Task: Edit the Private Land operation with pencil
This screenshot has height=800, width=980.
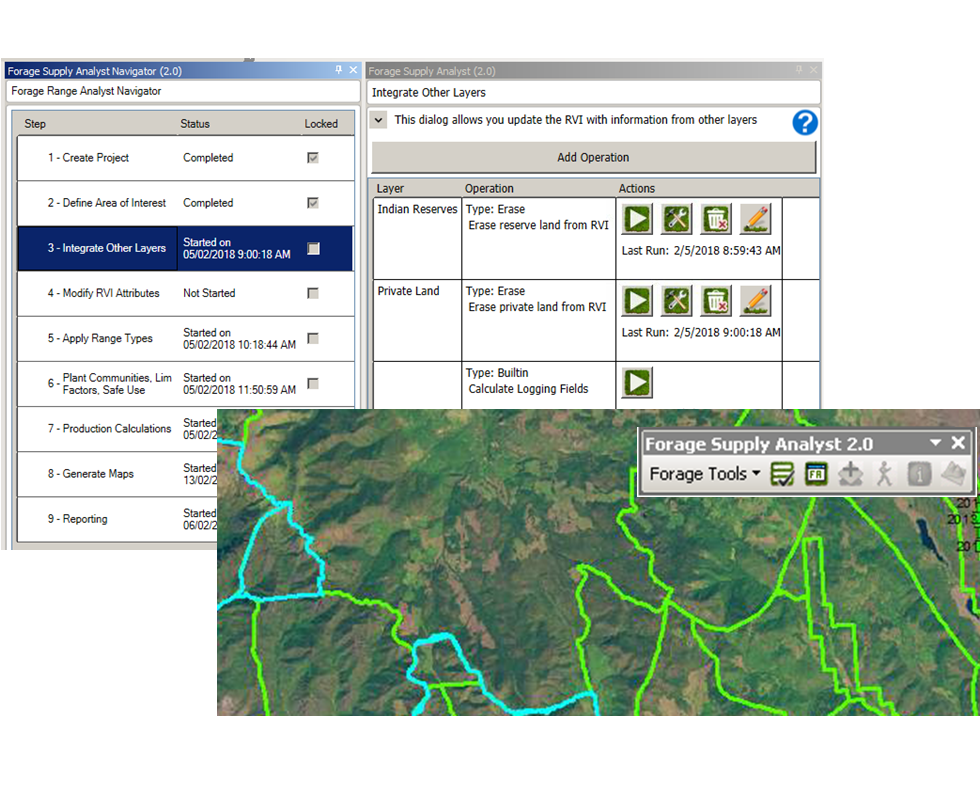Action: tap(756, 301)
